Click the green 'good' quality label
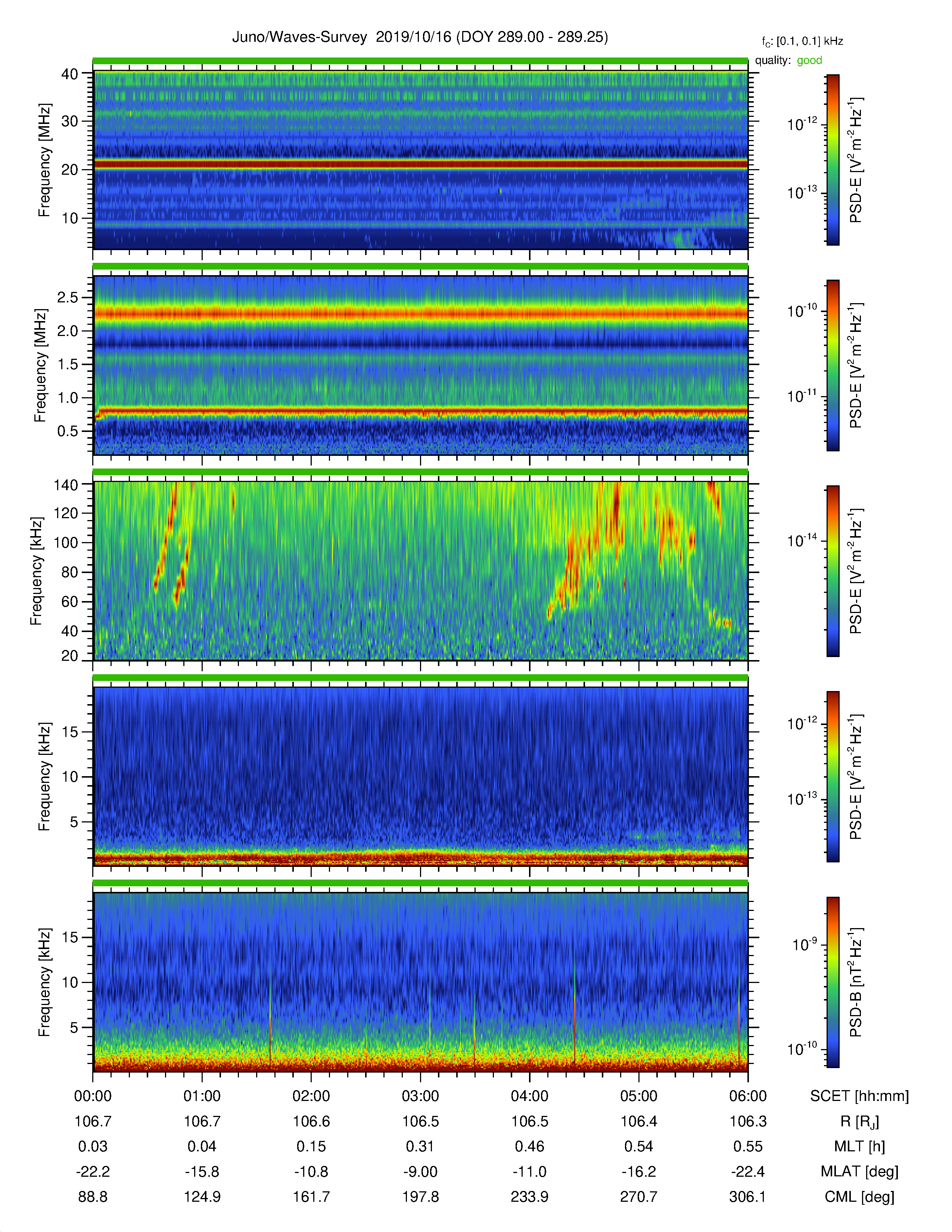 (x=809, y=60)
